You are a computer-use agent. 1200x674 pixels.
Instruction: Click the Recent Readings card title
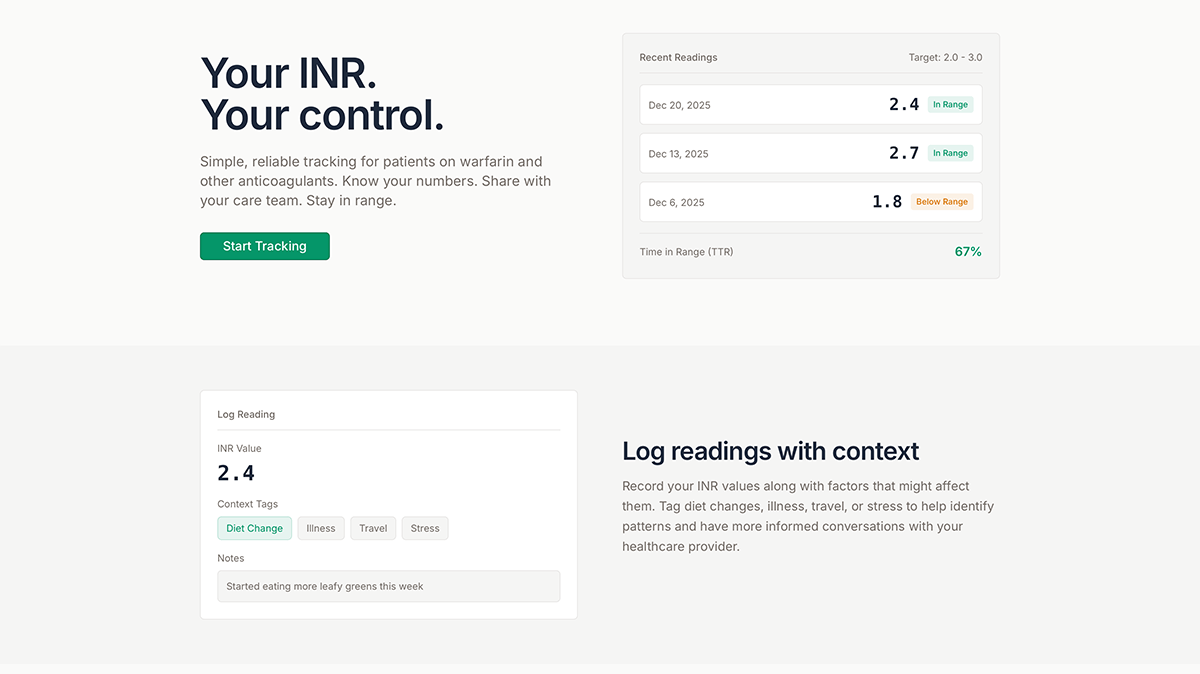click(x=678, y=58)
